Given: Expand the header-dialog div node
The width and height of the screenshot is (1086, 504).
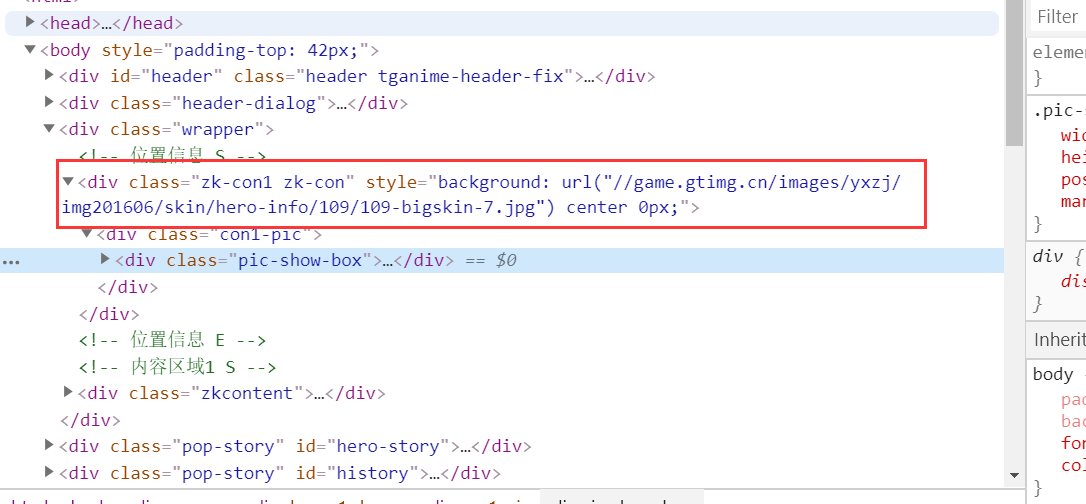Looking at the screenshot, I should [x=48, y=102].
